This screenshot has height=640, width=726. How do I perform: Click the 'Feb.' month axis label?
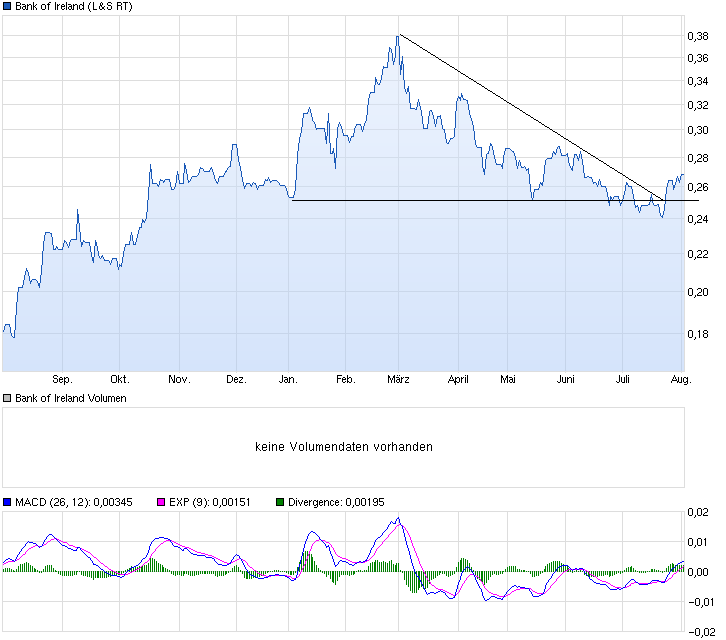[346, 380]
